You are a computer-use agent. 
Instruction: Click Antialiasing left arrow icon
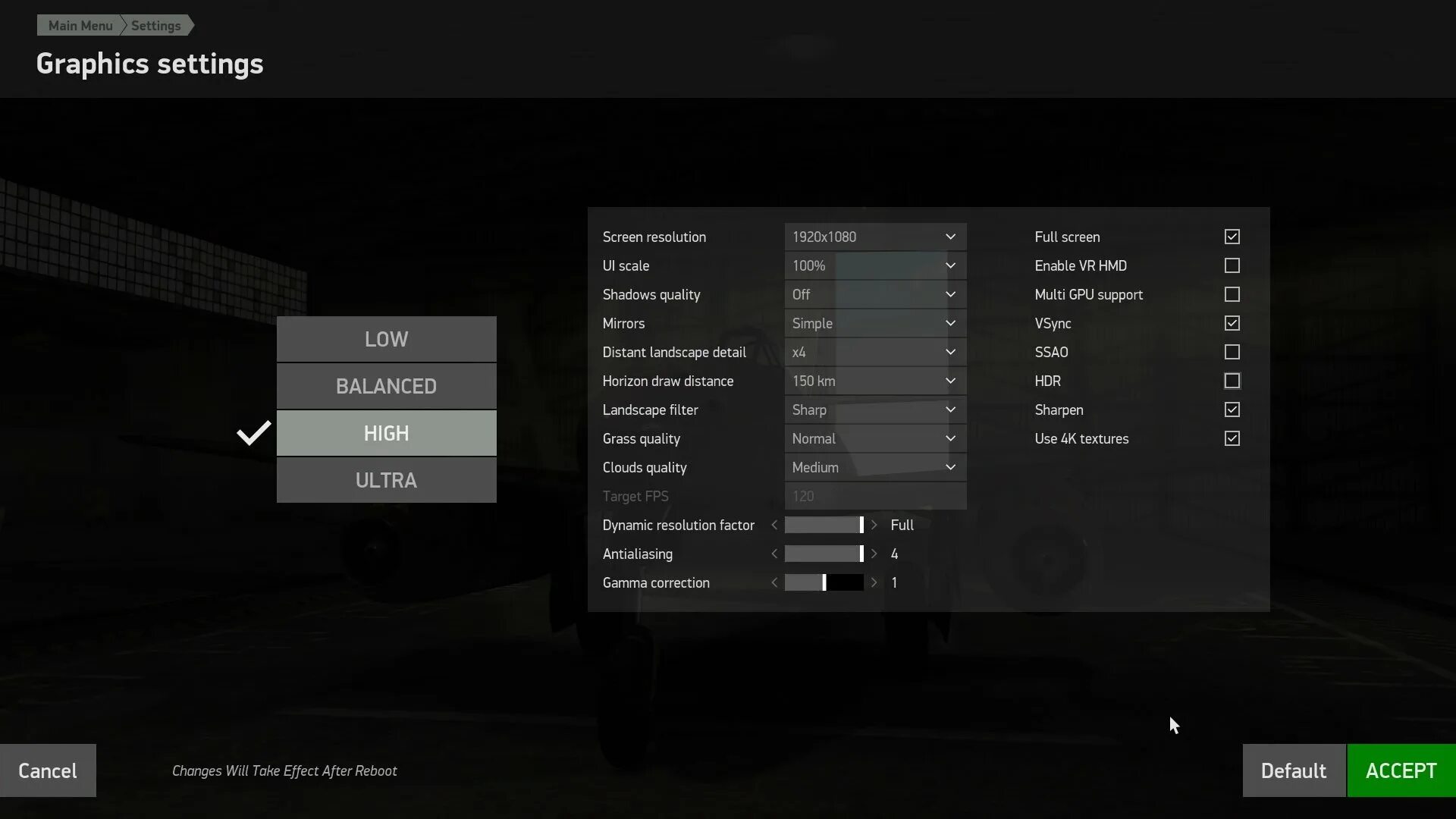tap(774, 554)
